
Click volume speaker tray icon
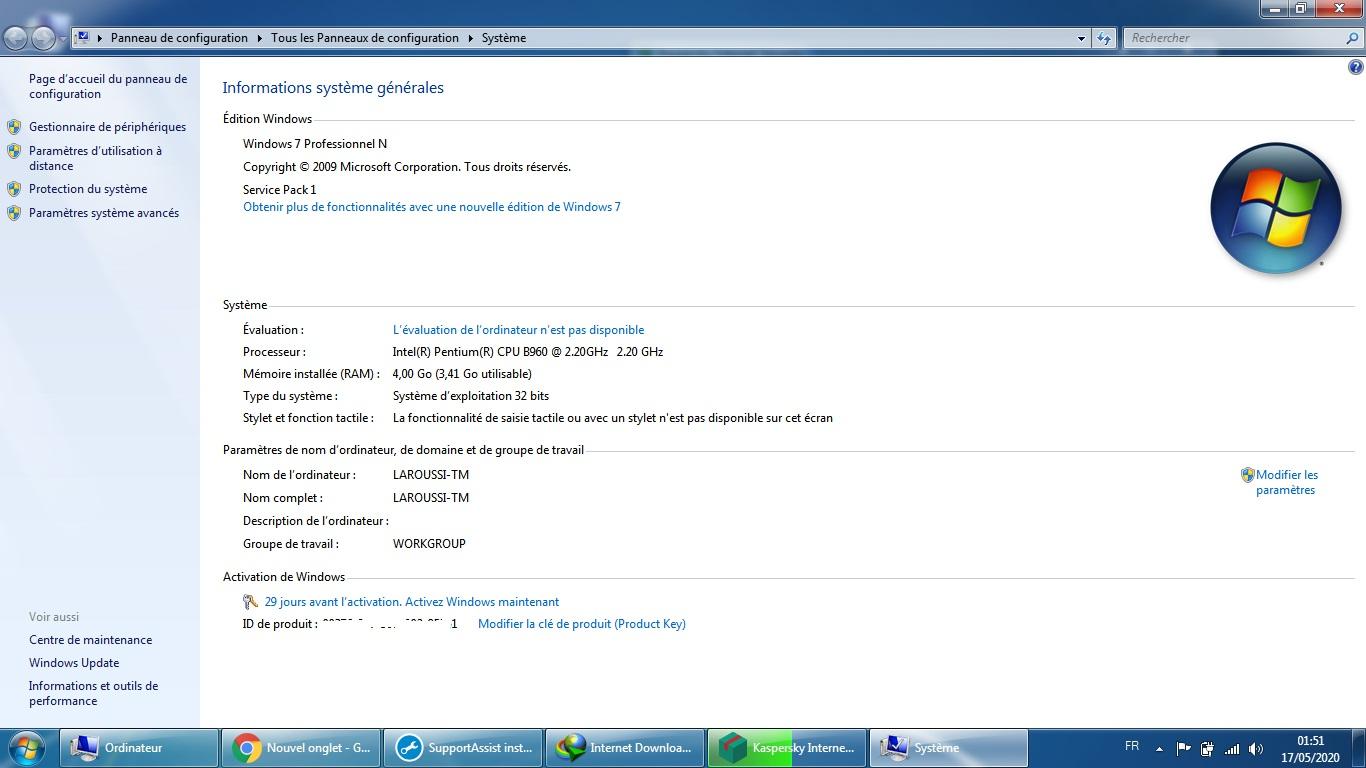pos(1256,748)
